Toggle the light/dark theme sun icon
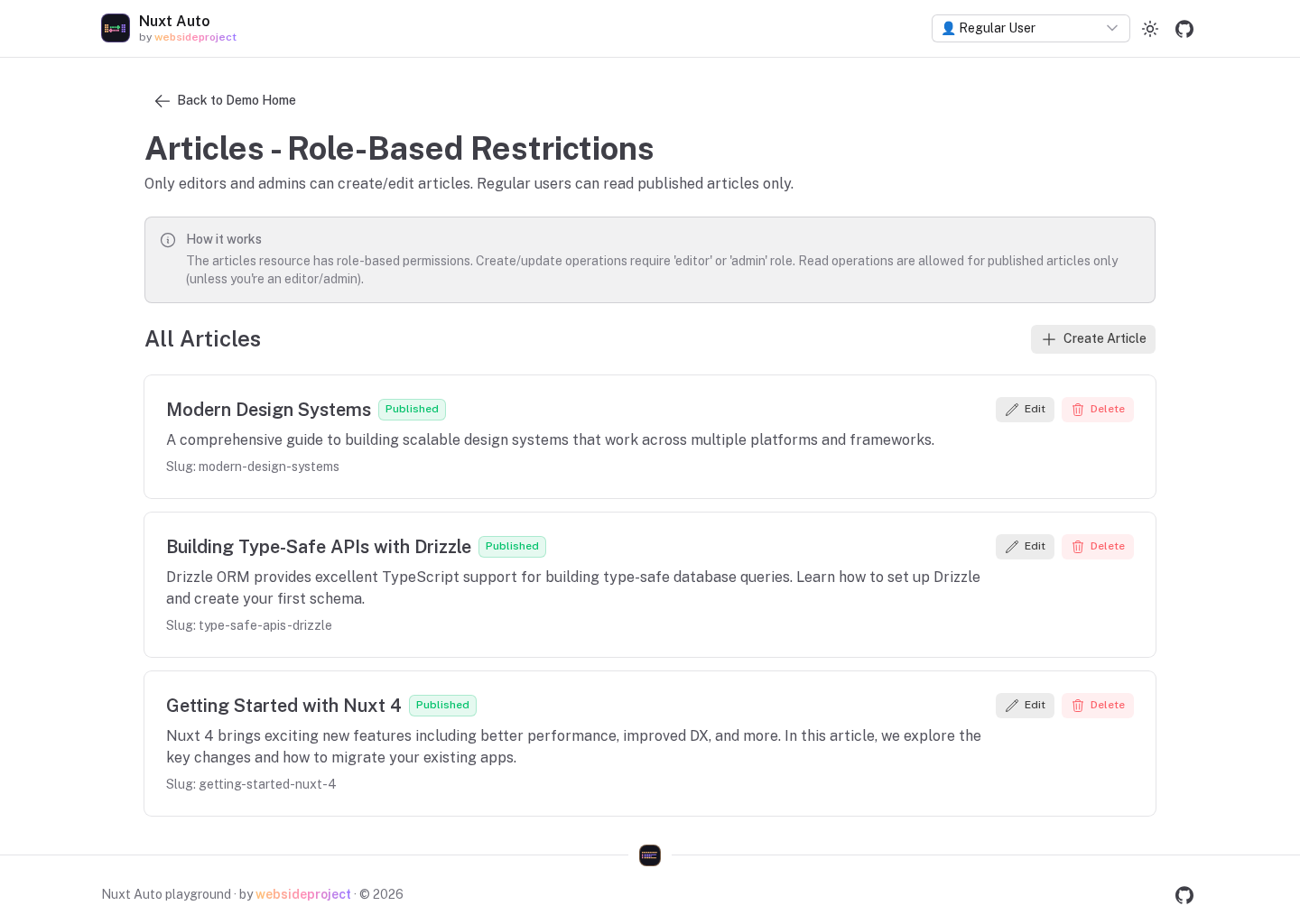The image size is (1300, 924). click(1150, 29)
